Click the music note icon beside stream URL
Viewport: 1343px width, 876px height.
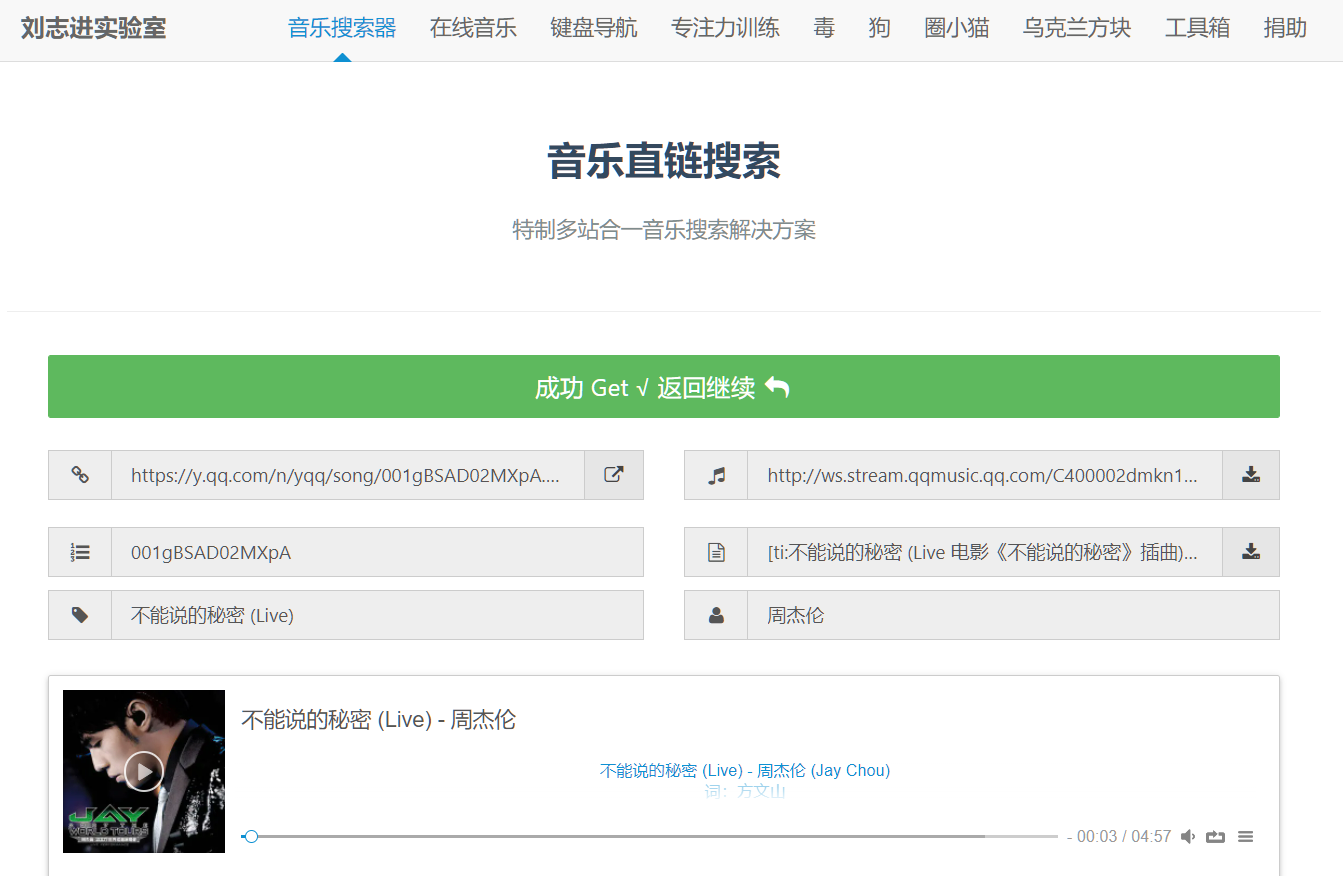coord(716,475)
